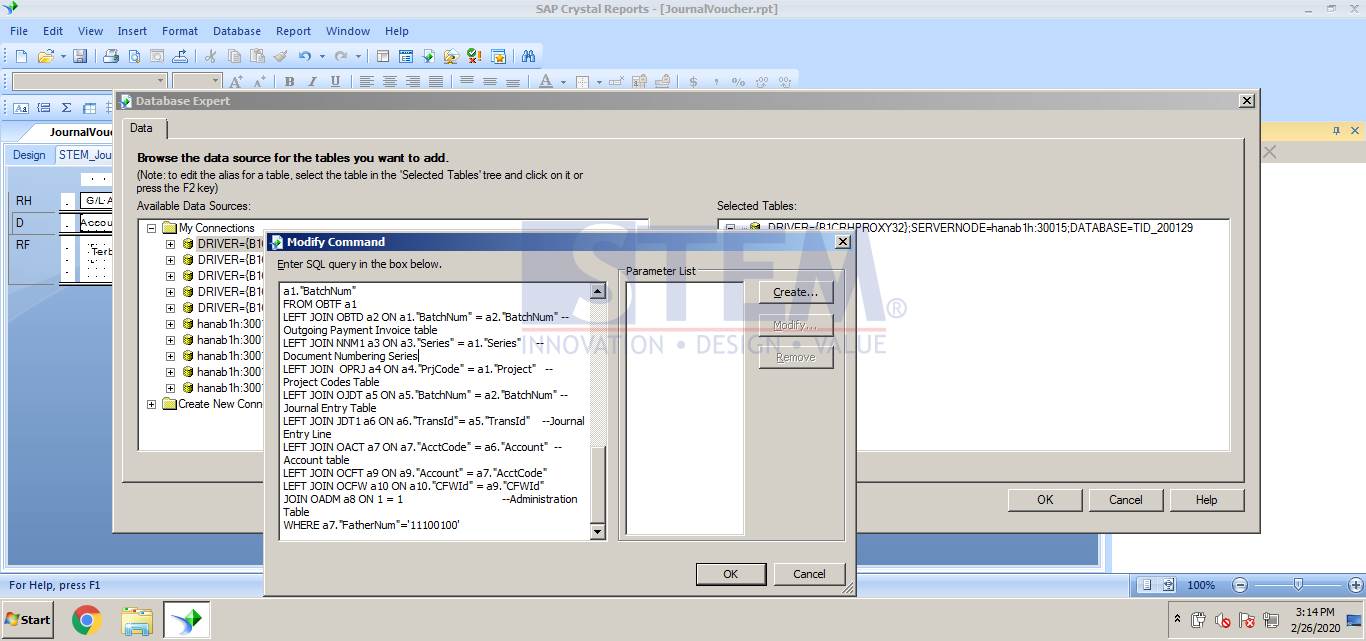
Task: Click OK in Modify Command dialog
Action: [731, 574]
